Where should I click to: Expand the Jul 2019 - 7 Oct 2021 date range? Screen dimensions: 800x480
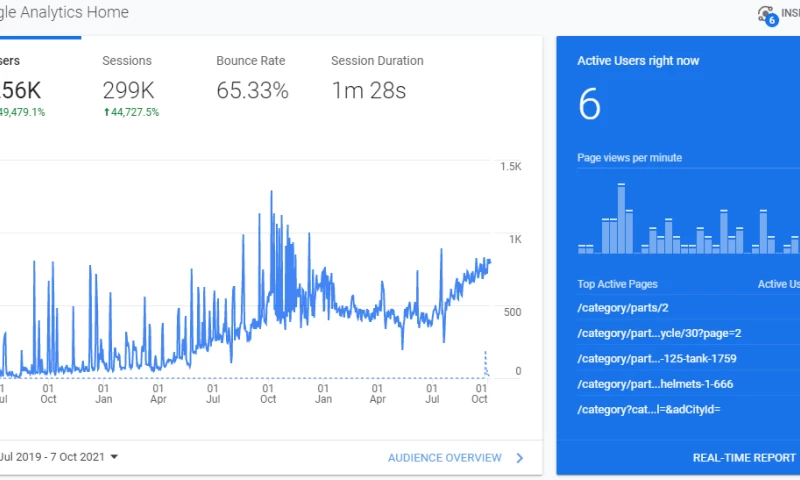point(60,457)
